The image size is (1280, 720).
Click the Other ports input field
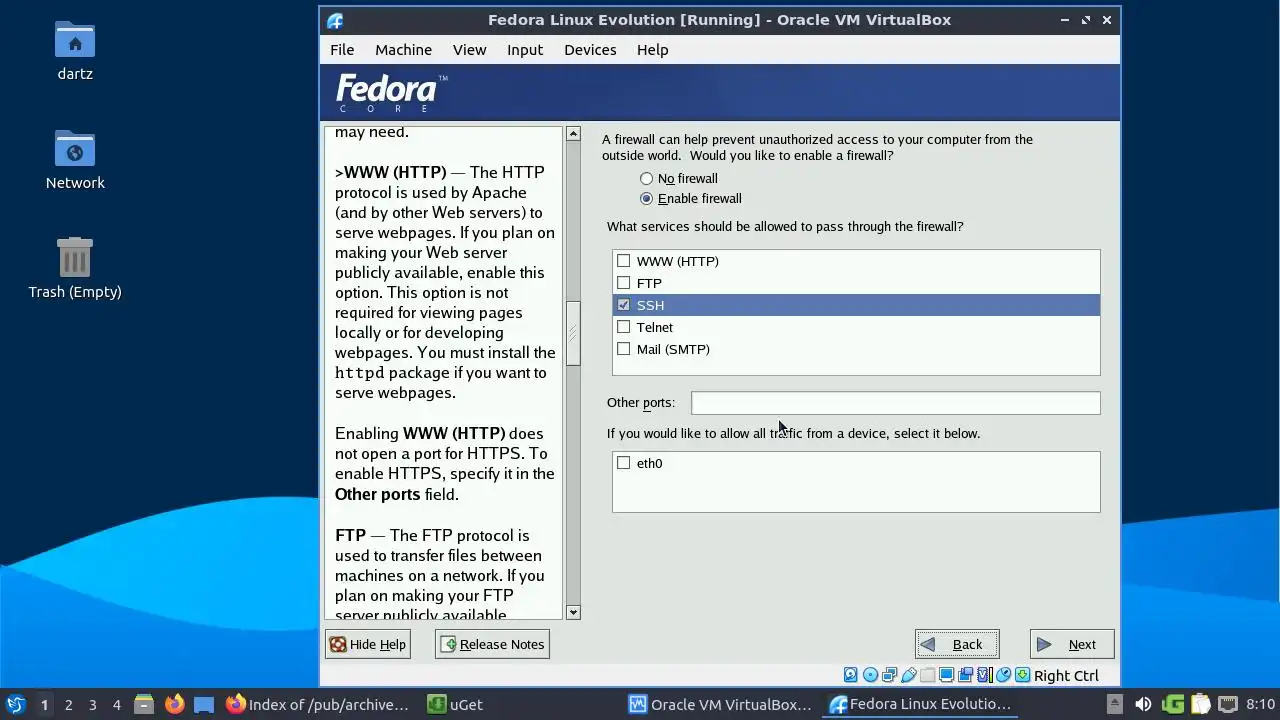895,402
